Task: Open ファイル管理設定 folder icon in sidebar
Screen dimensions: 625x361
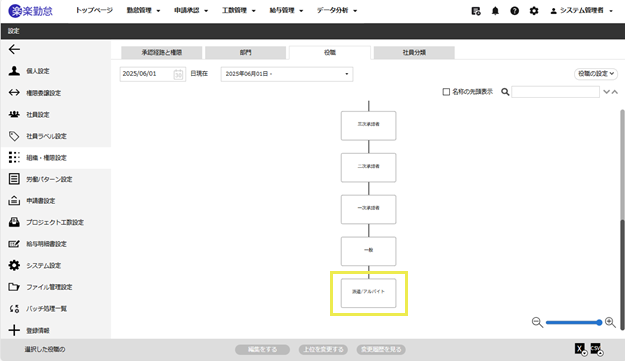Action: 14,286
